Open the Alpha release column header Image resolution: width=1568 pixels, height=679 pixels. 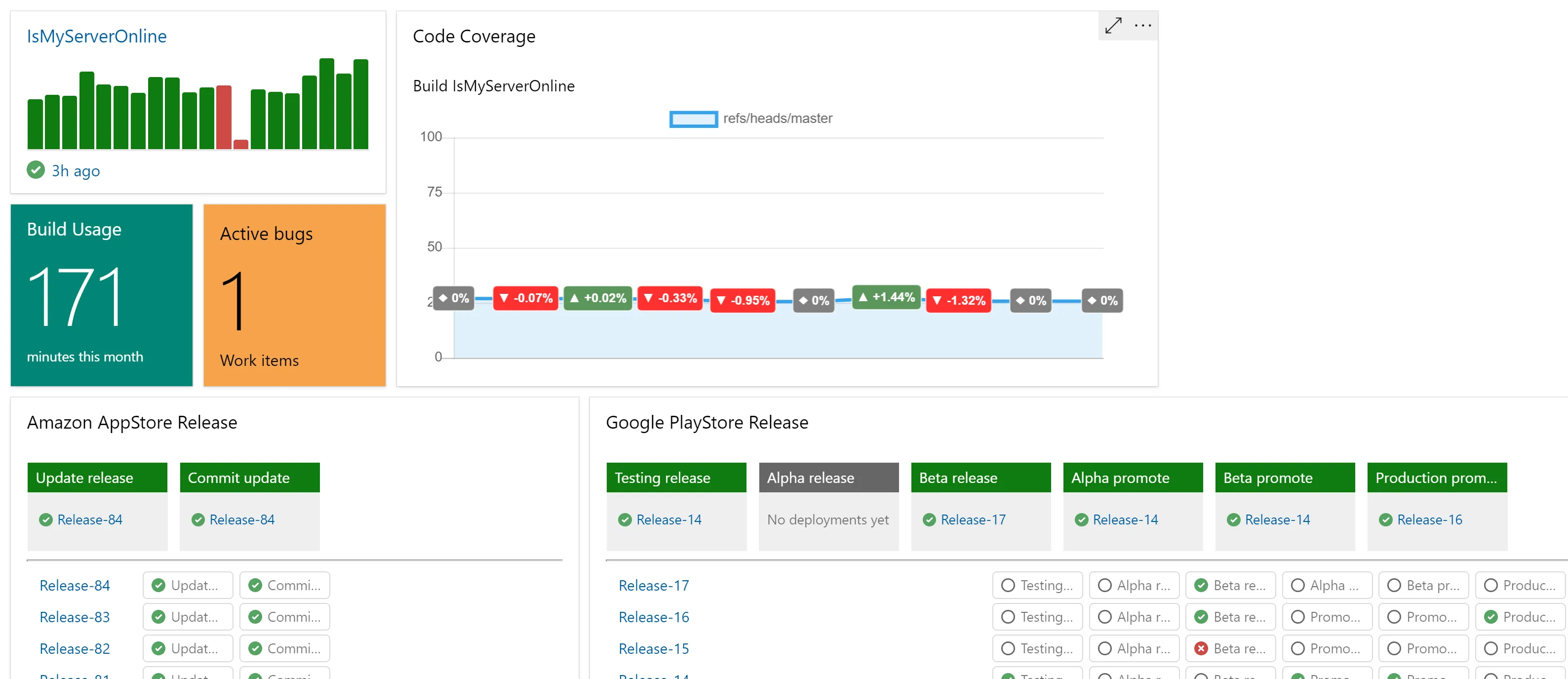pos(828,478)
